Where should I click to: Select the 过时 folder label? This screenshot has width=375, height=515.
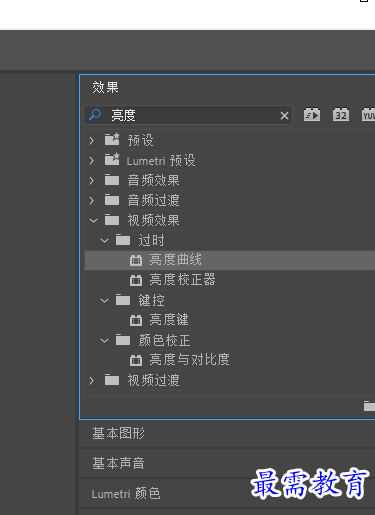(x=151, y=241)
